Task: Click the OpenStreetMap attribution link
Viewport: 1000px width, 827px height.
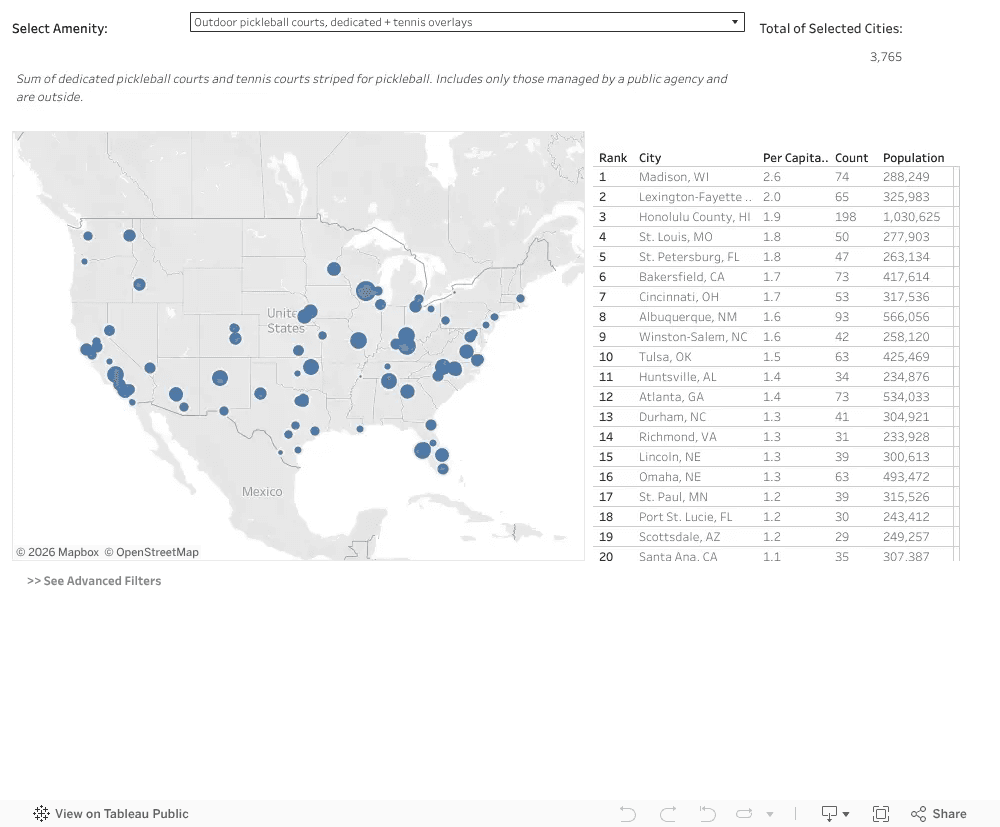Action: coord(152,552)
